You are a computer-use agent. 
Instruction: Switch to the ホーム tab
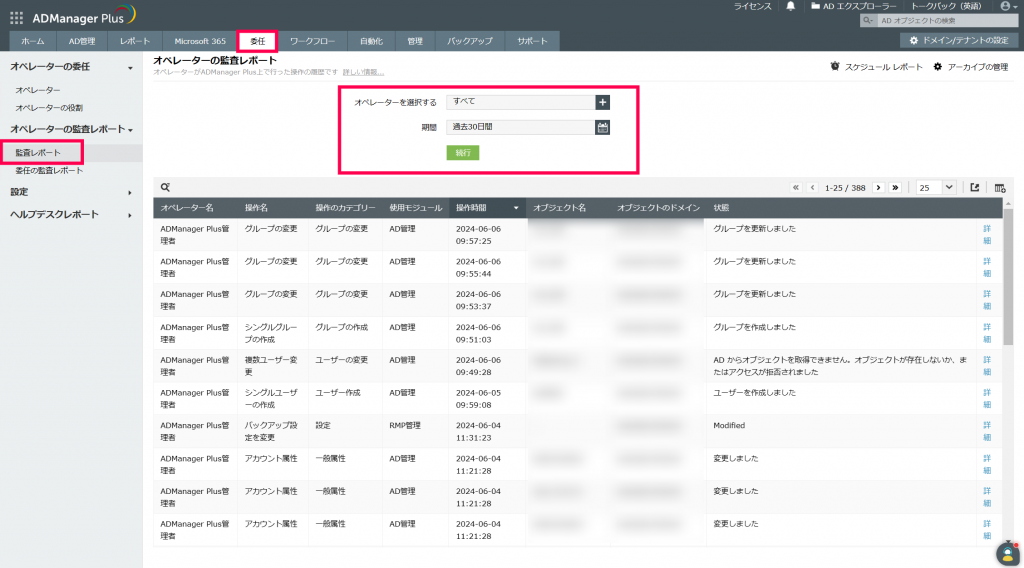coord(33,41)
